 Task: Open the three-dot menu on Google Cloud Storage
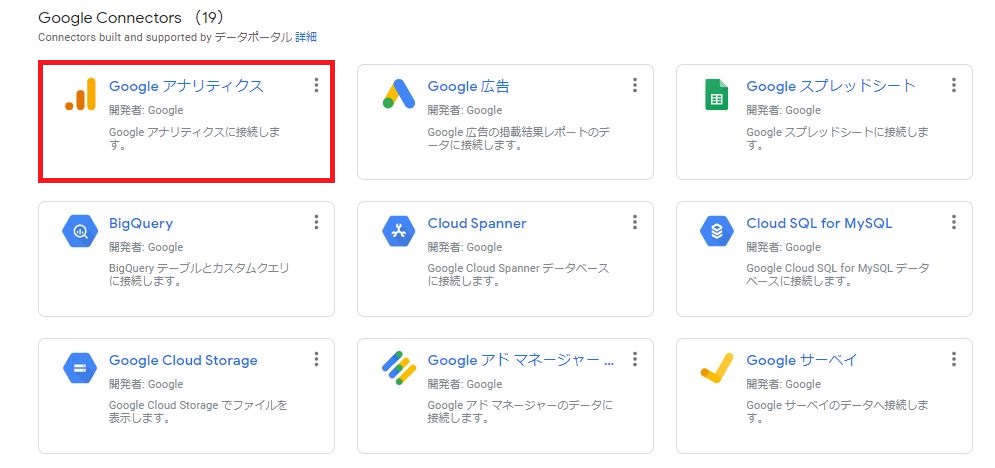tap(316, 359)
